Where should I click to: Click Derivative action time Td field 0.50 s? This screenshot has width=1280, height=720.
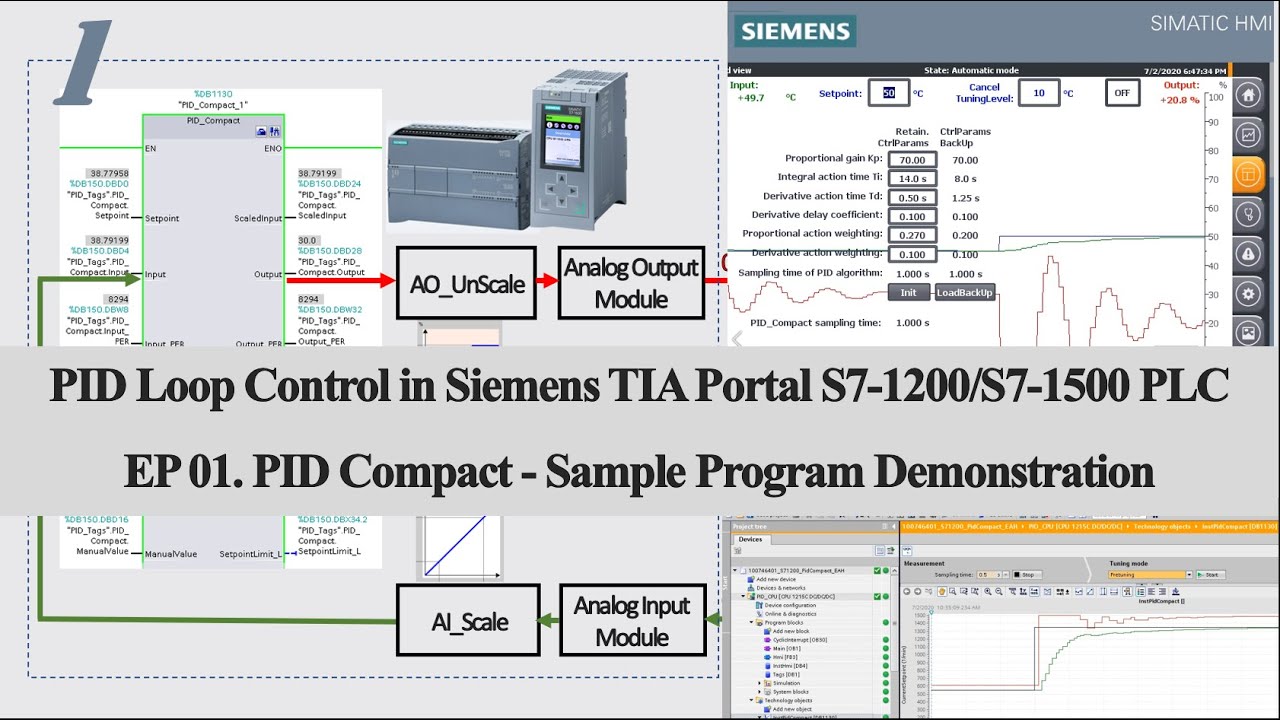[912, 197]
